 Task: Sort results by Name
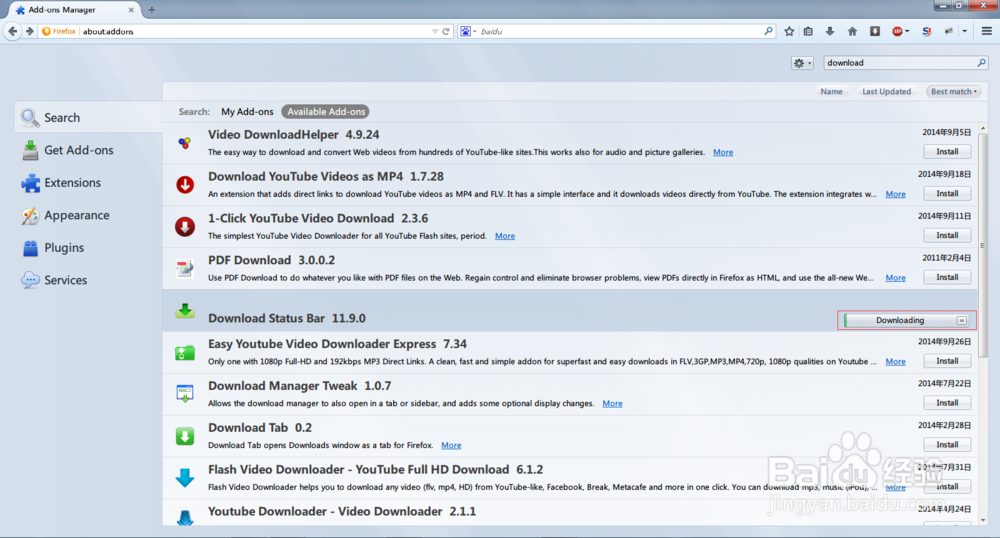pos(831,92)
